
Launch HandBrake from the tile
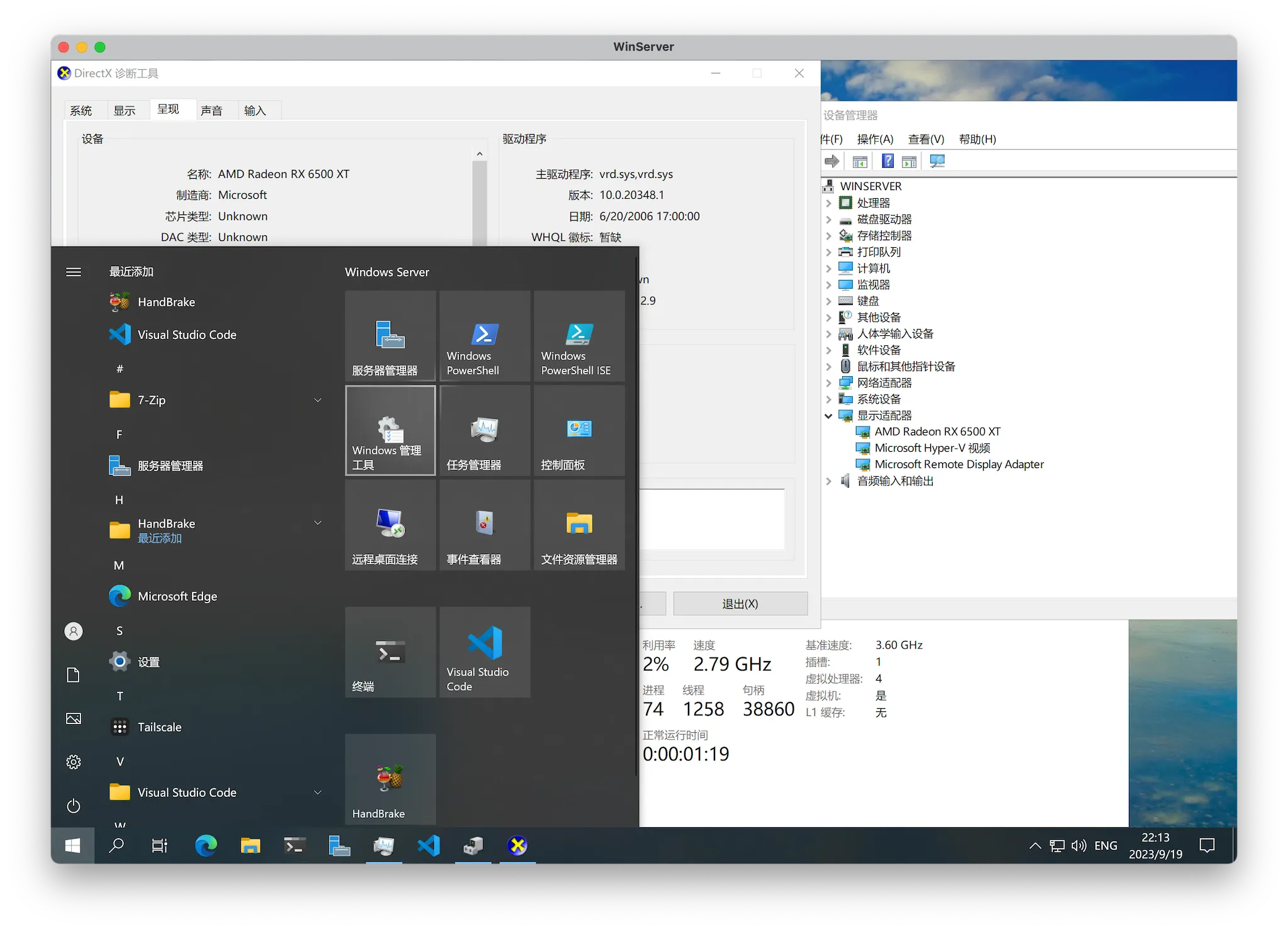point(390,779)
